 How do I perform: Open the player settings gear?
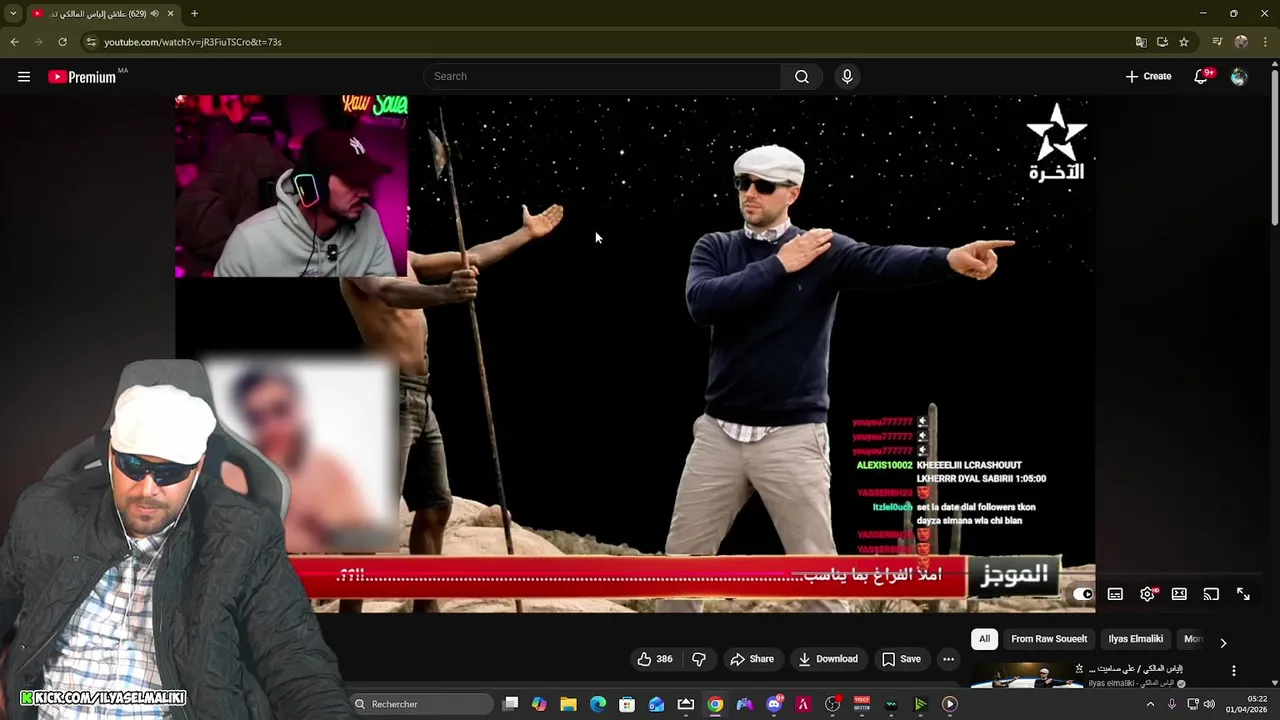(1147, 594)
